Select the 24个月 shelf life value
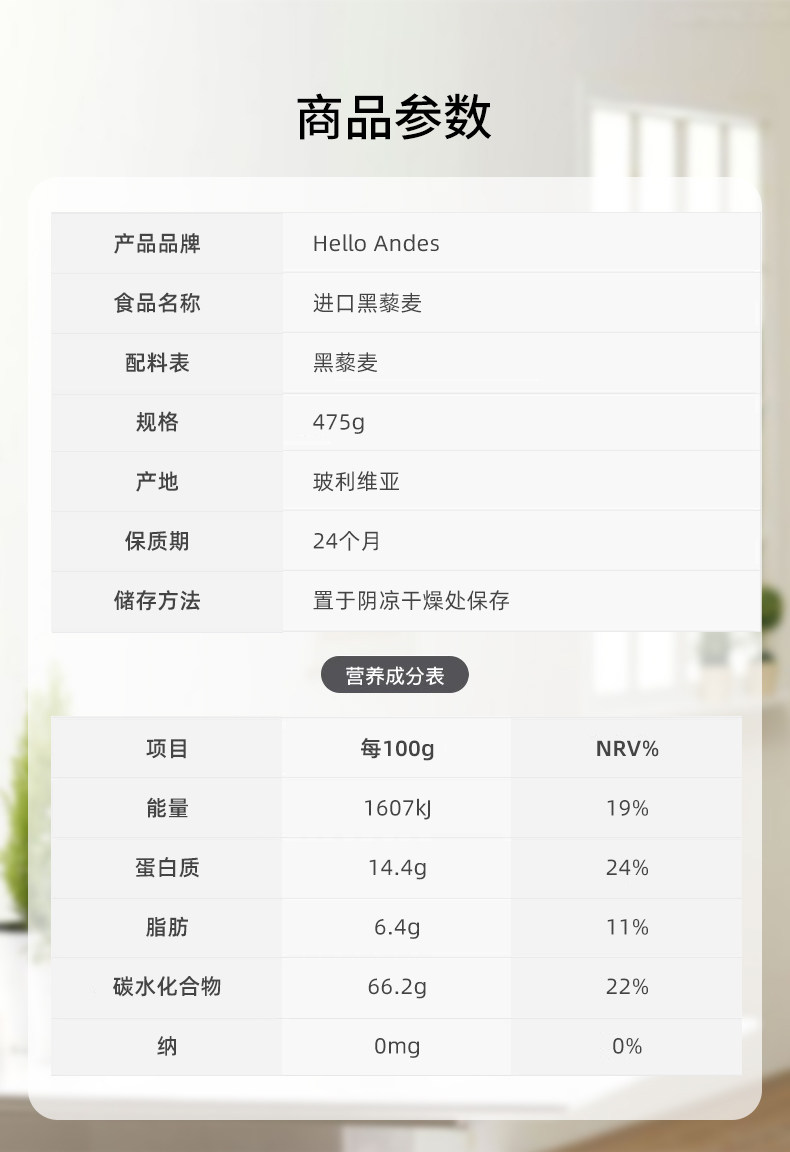Viewport: 790px width, 1152px height. [346, 541]
